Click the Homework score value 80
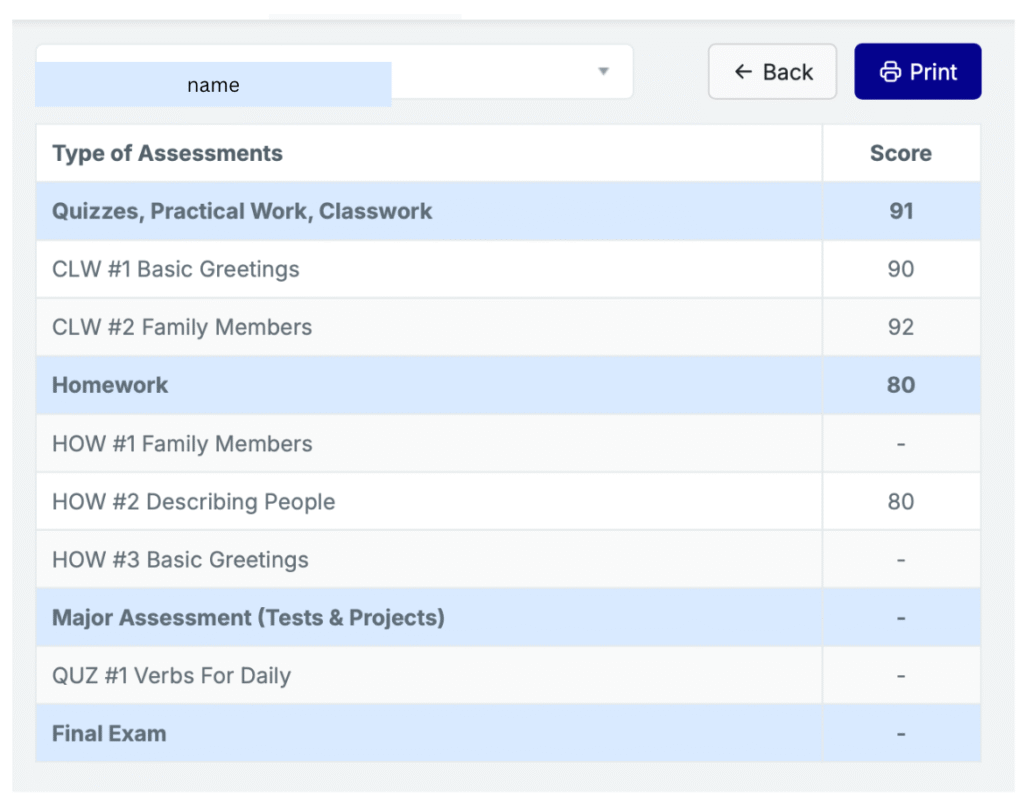This screenshot has width=1024, height=803. pyautogui.click(x=901, y=385)
